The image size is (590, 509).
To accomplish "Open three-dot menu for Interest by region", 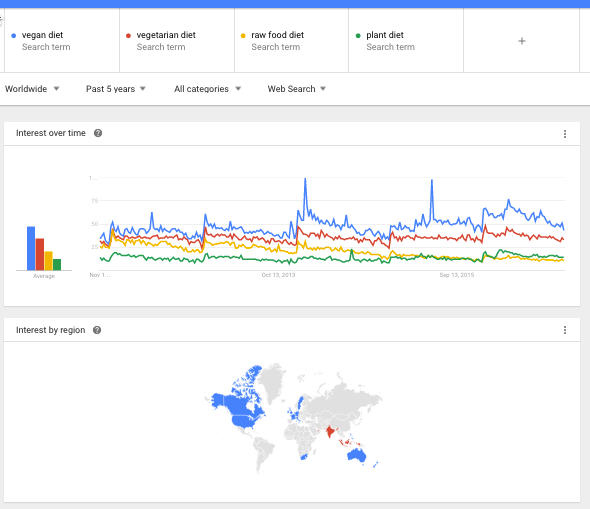I will click(x=565, y=330).
